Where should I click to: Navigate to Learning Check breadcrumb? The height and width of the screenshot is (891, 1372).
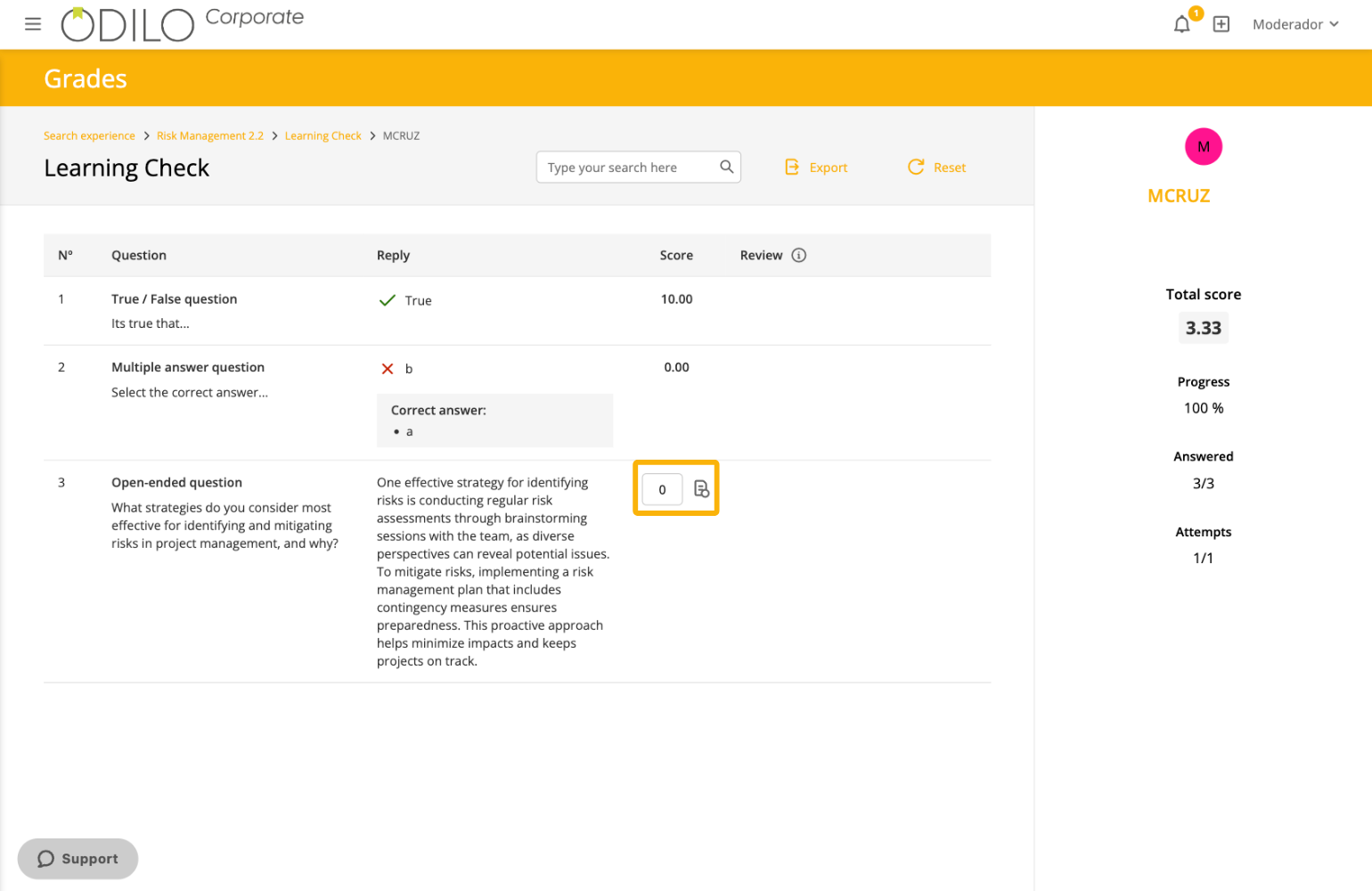pyautogui.click(x=323, y=136)
